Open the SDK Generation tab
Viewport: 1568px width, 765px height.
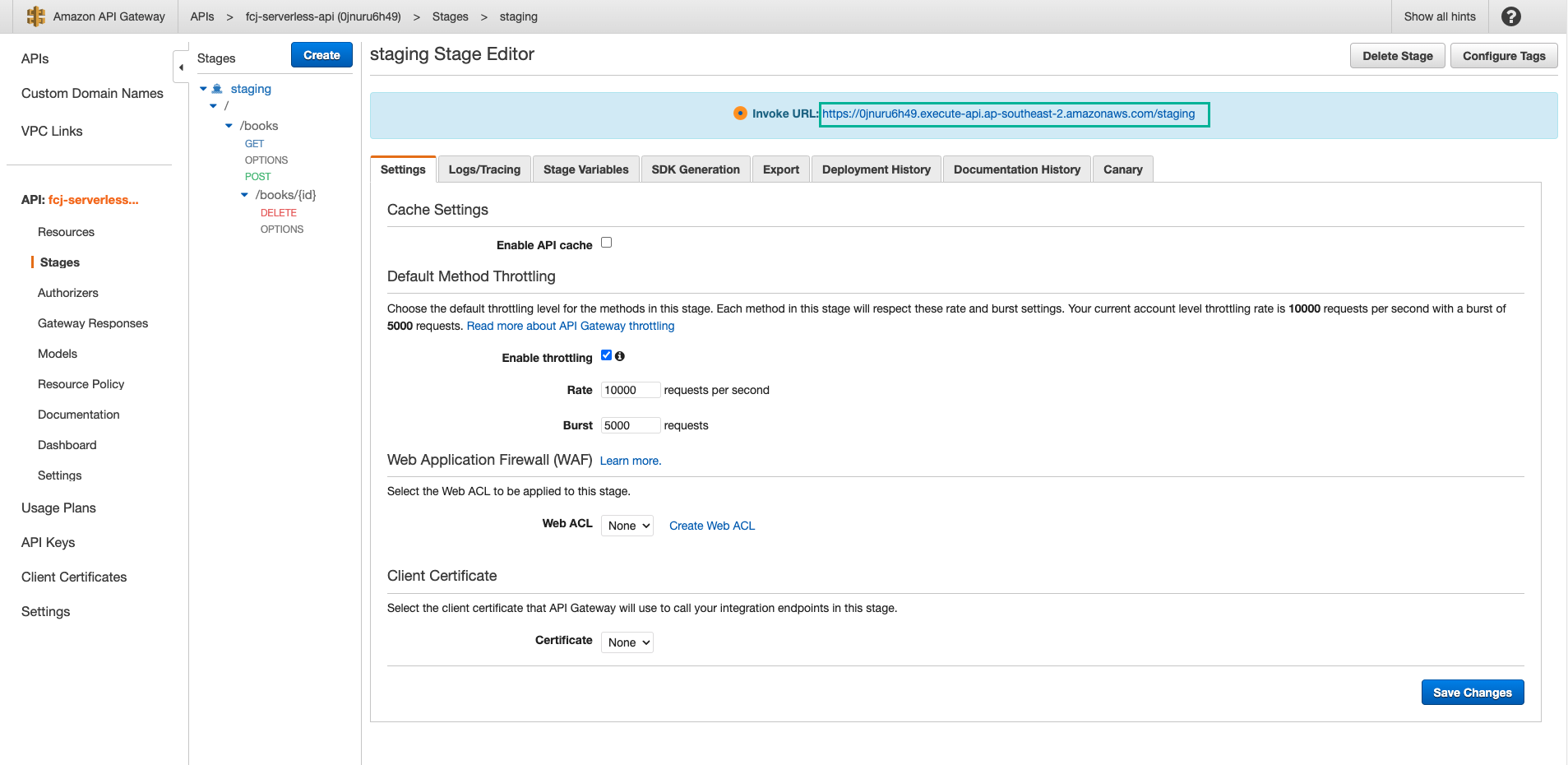pyautogui.click(x=696, y=169)
